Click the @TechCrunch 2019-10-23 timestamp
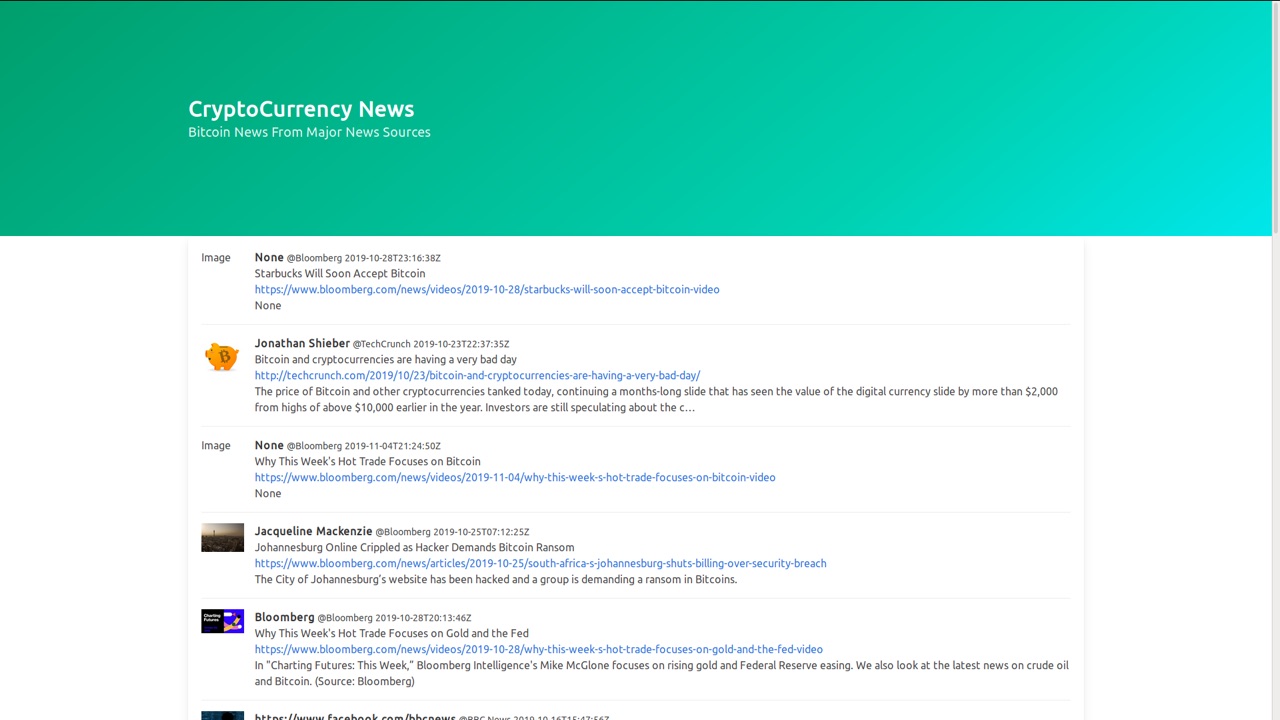 (x=431, y=344)
